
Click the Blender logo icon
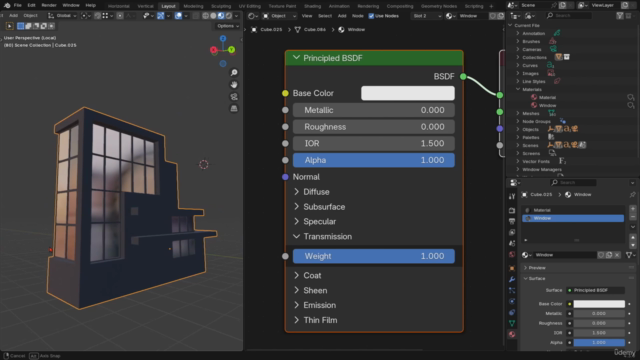[7, 5]
